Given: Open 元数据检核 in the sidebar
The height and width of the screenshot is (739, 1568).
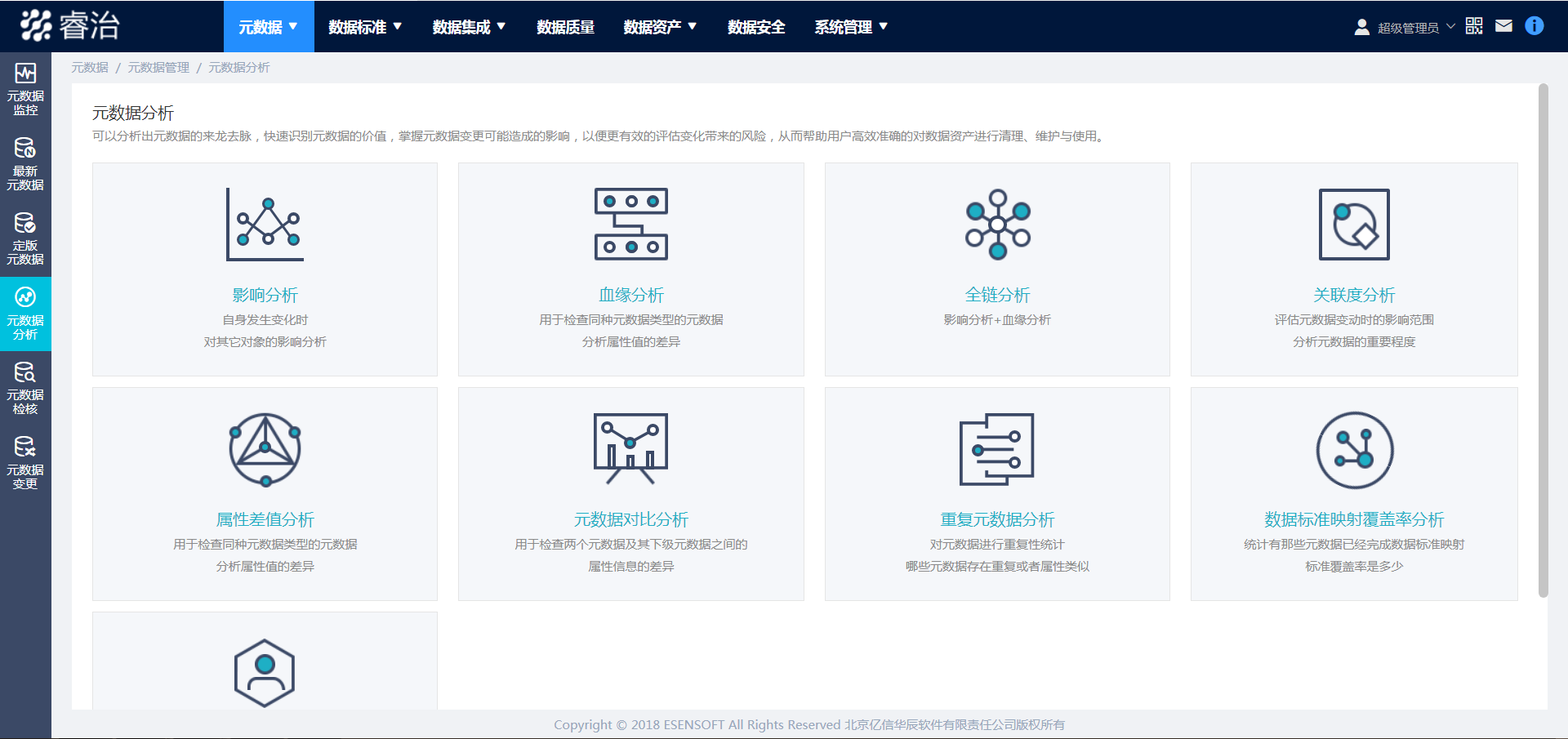Looking at the screenshot, I should (25, 389).
